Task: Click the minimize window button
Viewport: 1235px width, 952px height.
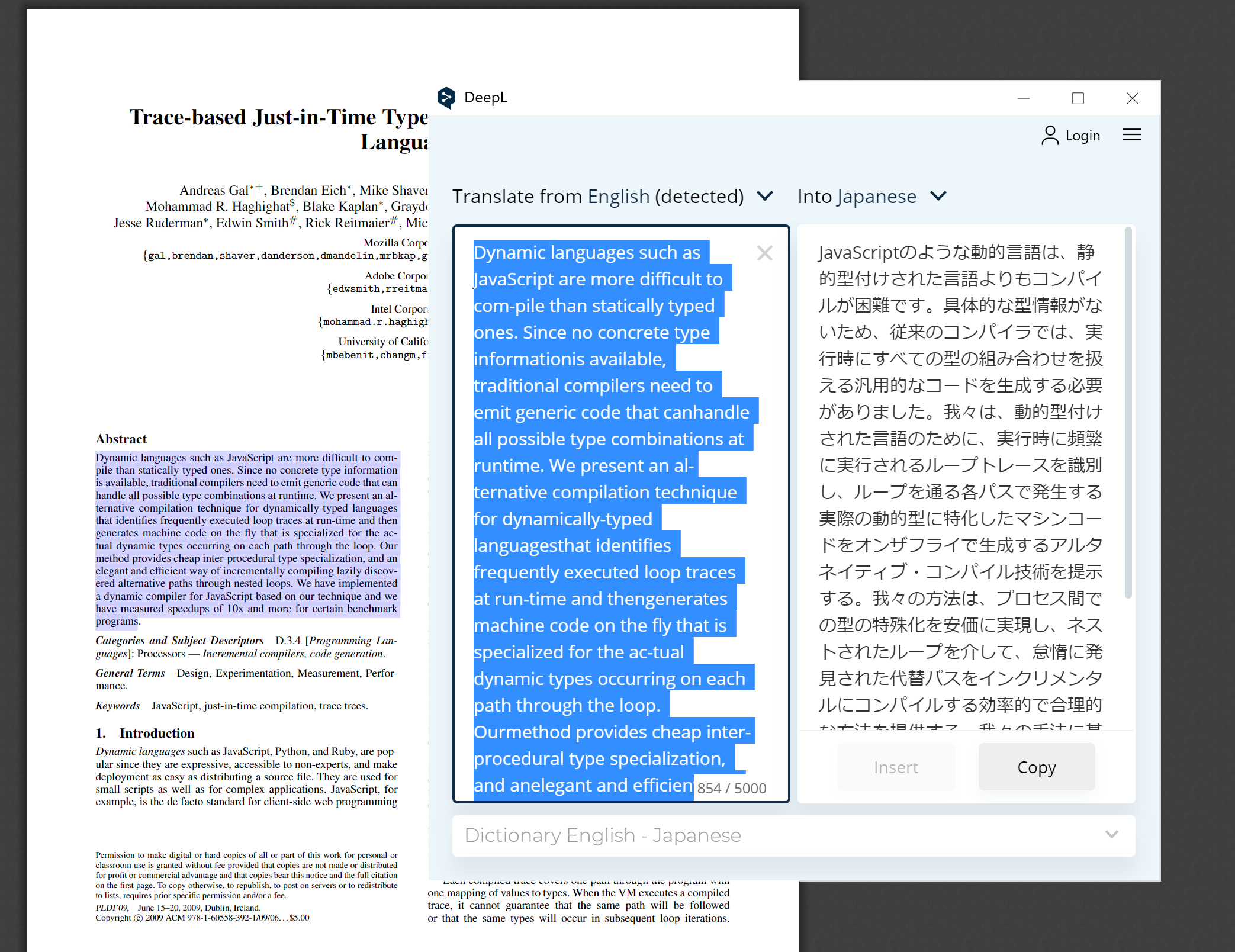Action: tap(1024, 98)
